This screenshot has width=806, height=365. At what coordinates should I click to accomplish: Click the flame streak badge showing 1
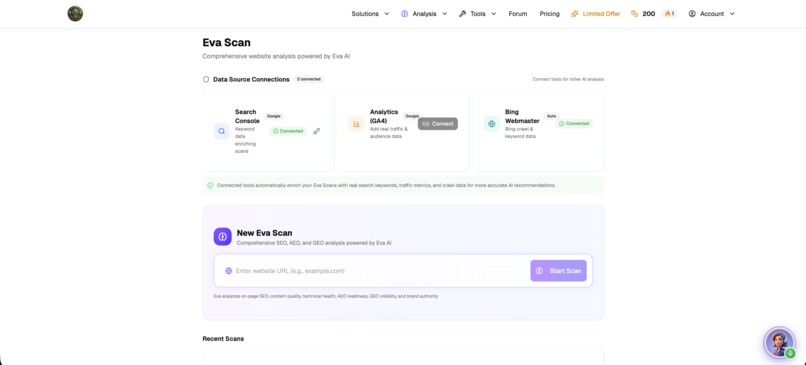(669, 14)
